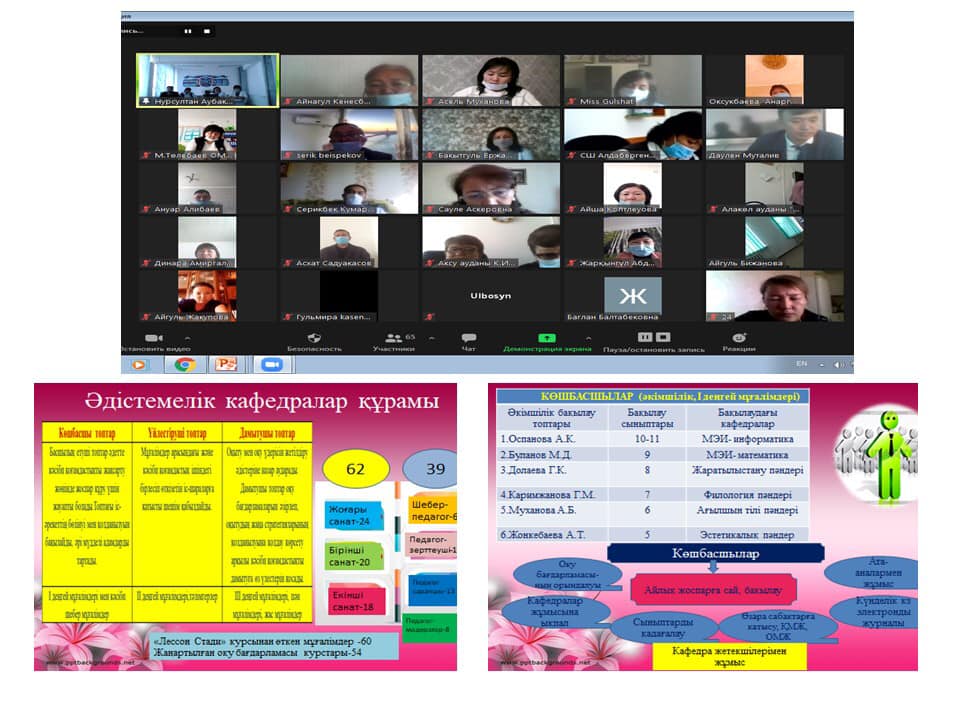Open the Reactions emoji icon
The height and width of the screenshot is (720, 960).
(739, 338)
